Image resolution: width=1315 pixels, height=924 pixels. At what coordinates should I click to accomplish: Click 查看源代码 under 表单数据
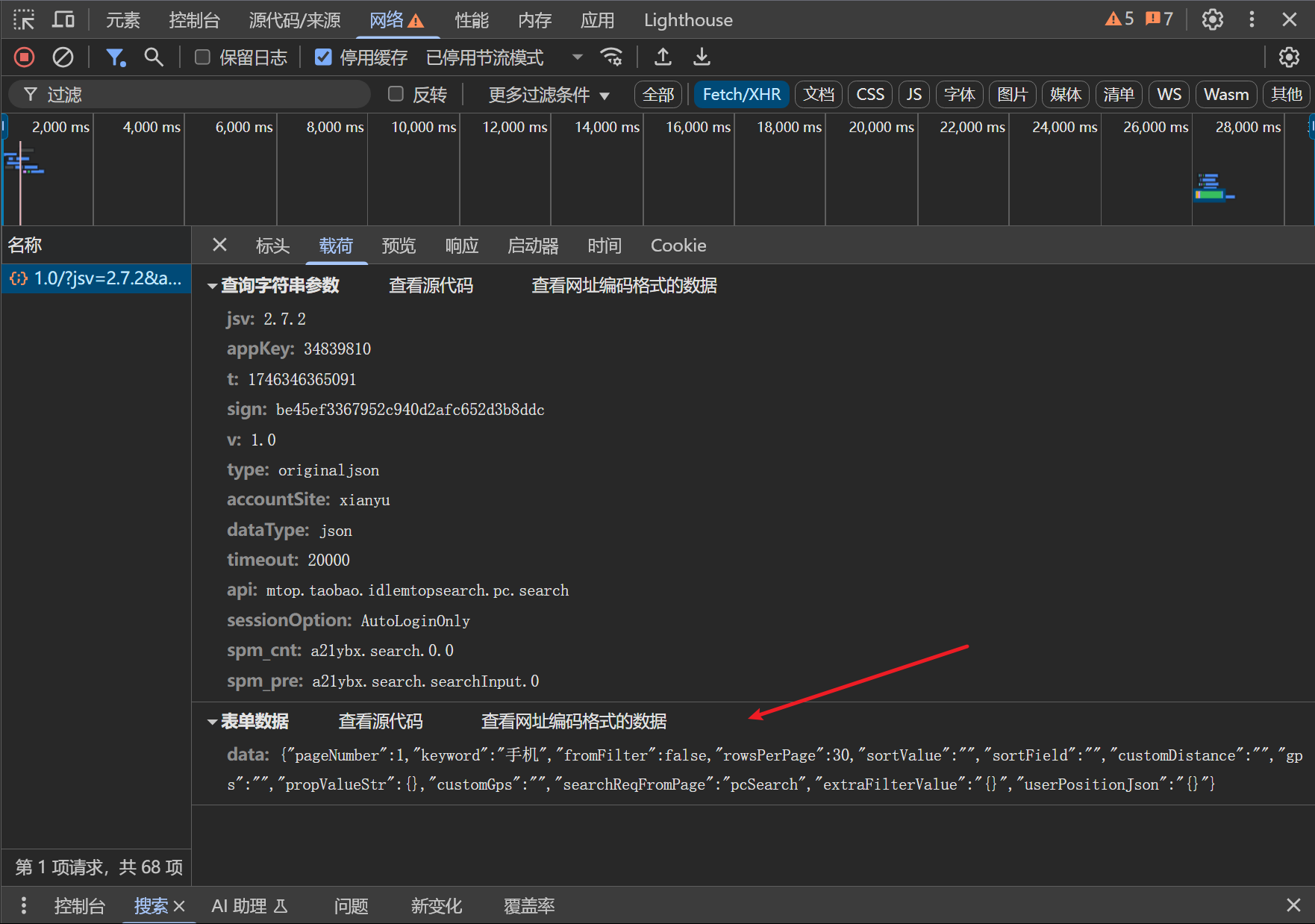380,721
